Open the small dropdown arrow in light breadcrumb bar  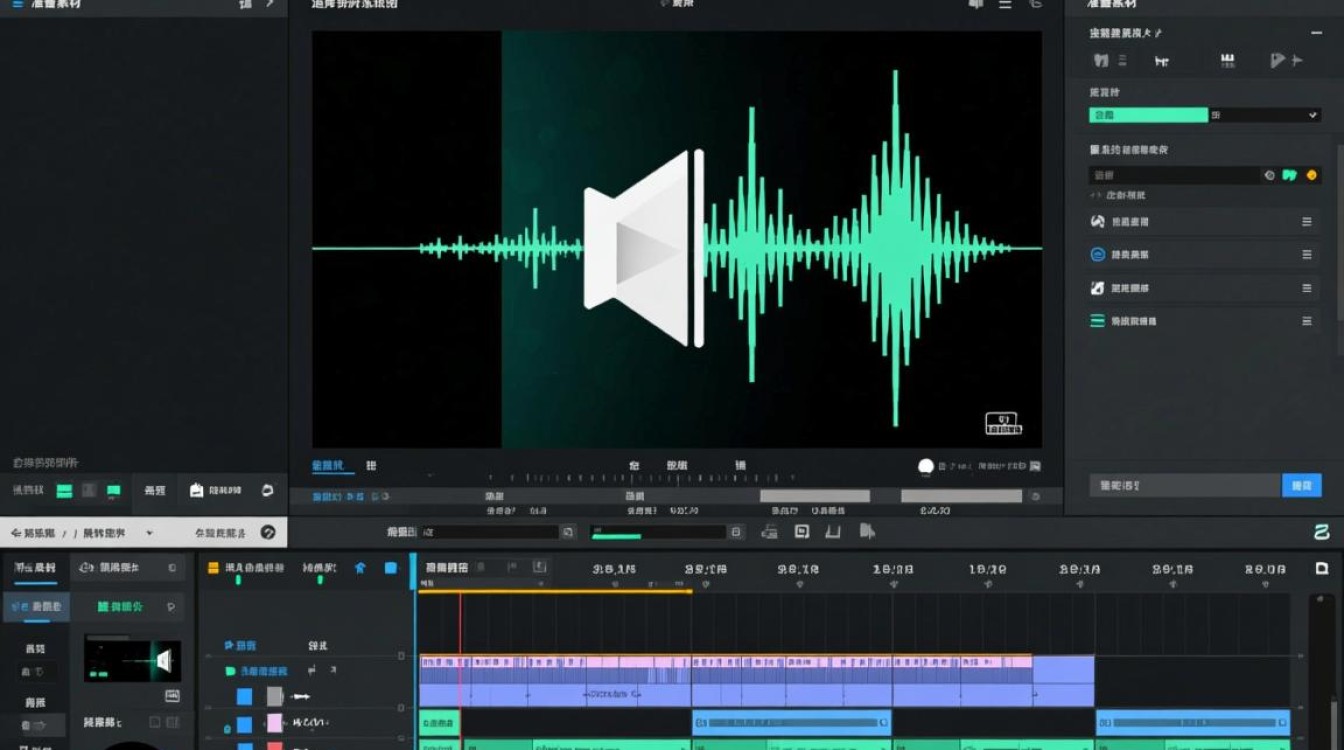click(150, 533)
